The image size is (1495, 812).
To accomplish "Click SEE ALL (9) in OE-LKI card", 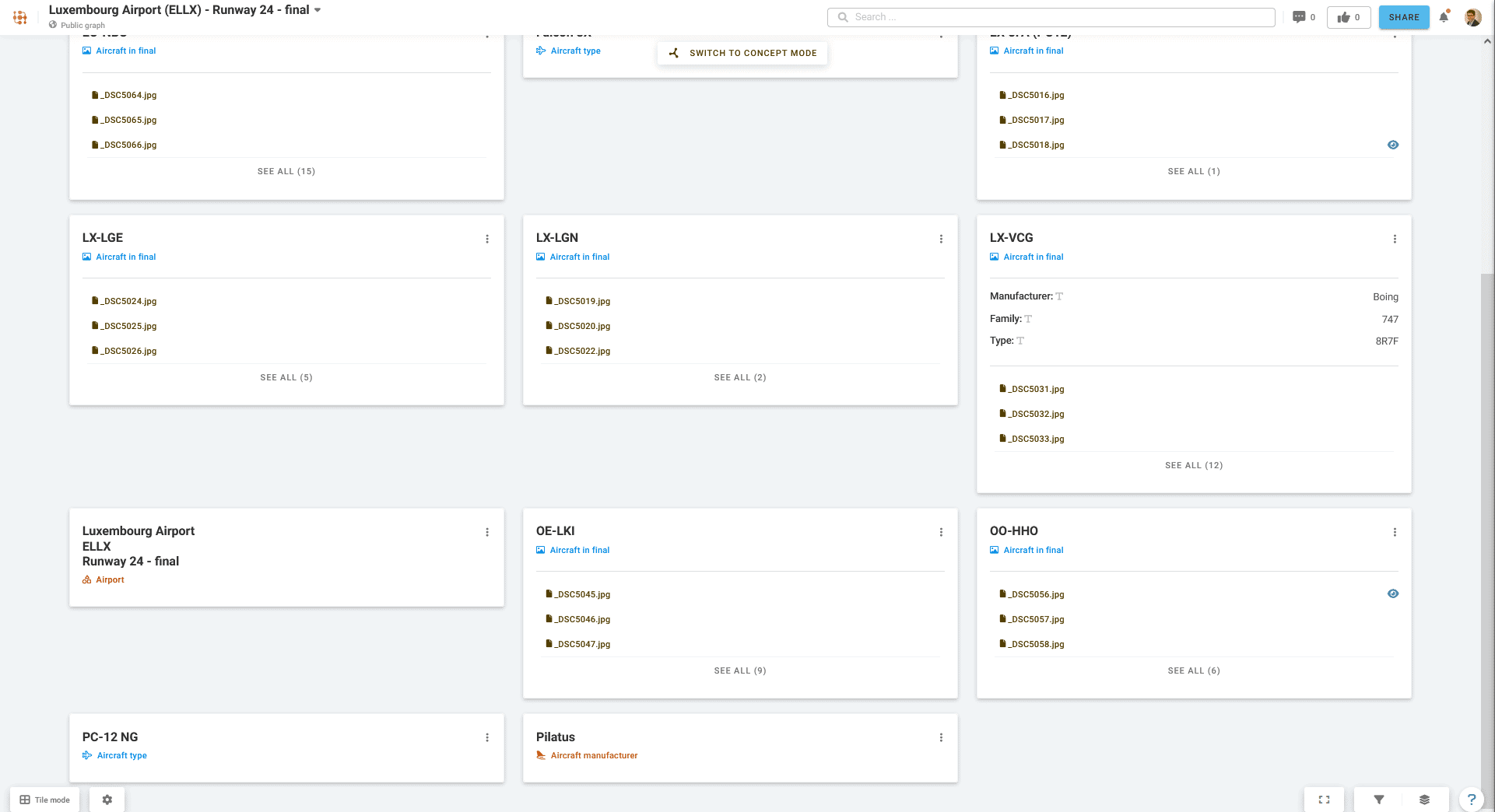I will [740, 670].
